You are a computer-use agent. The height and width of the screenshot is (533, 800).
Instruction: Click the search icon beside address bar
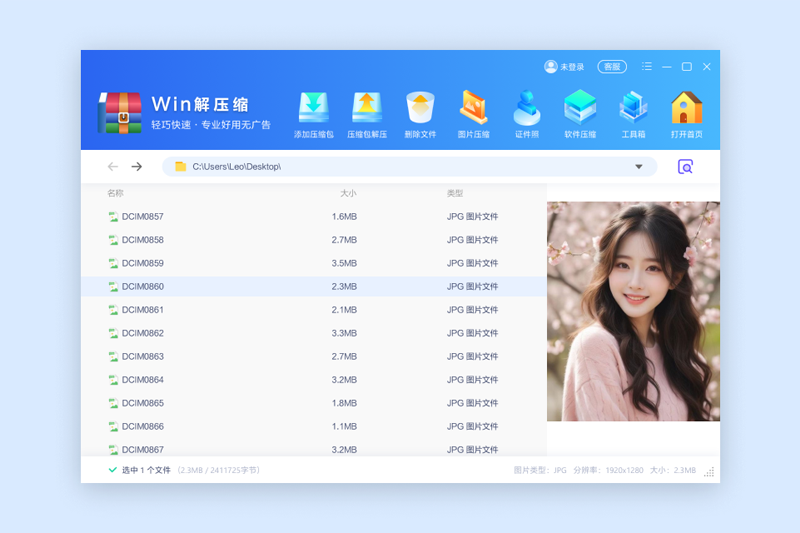tap(685, 167)
